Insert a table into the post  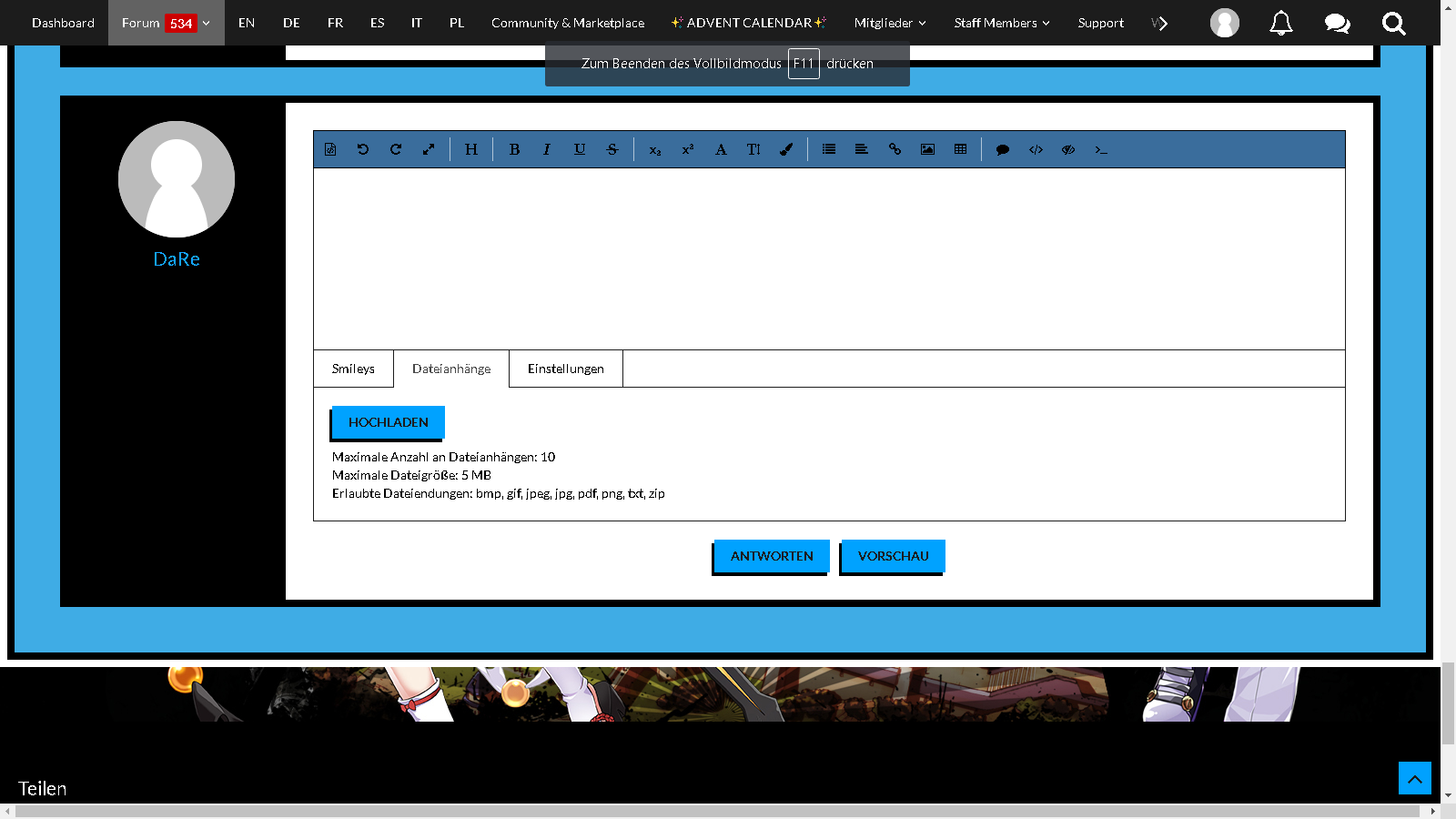point(960,149)
